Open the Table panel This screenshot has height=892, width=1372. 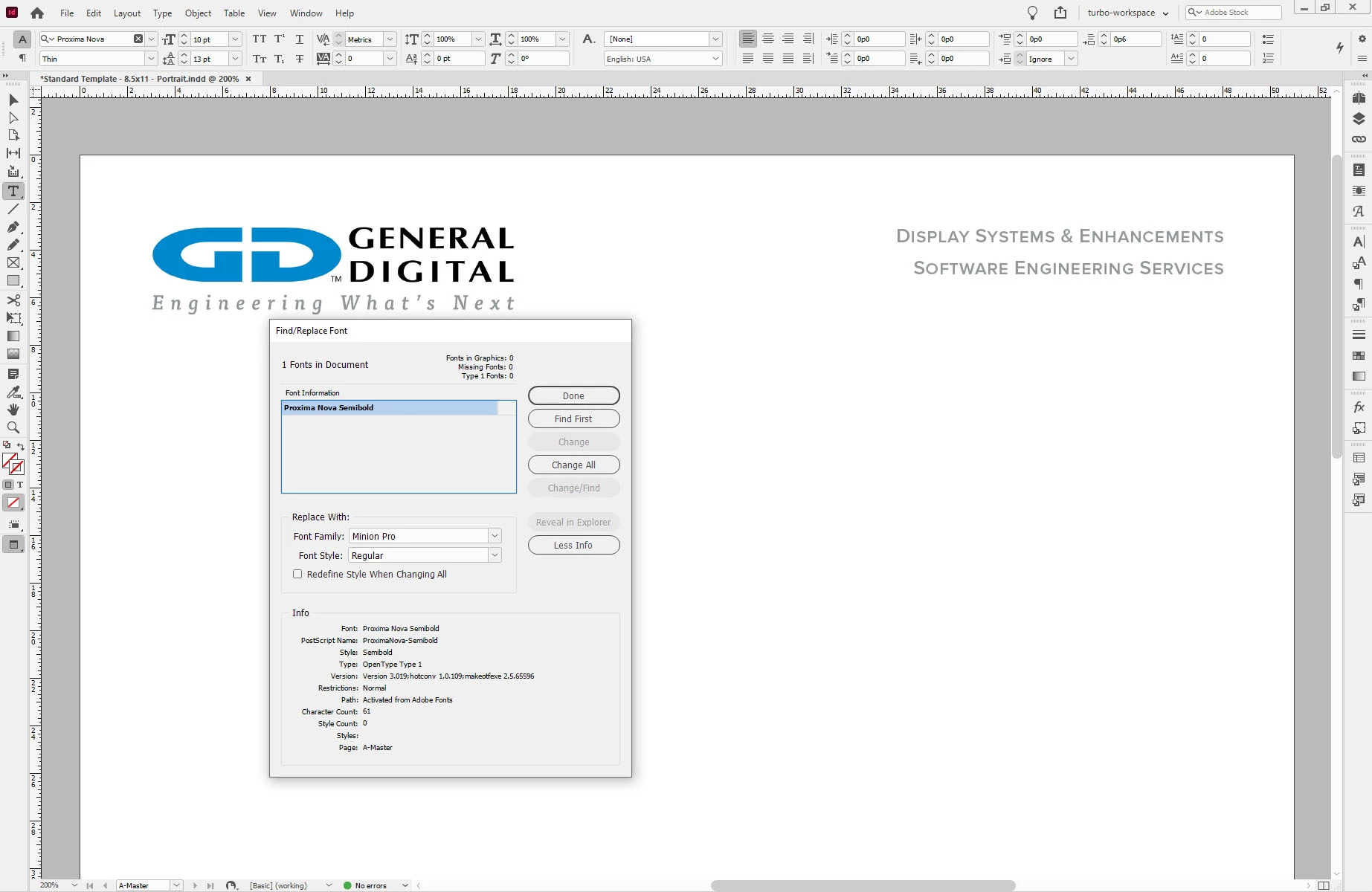[x=1359, y=458]
